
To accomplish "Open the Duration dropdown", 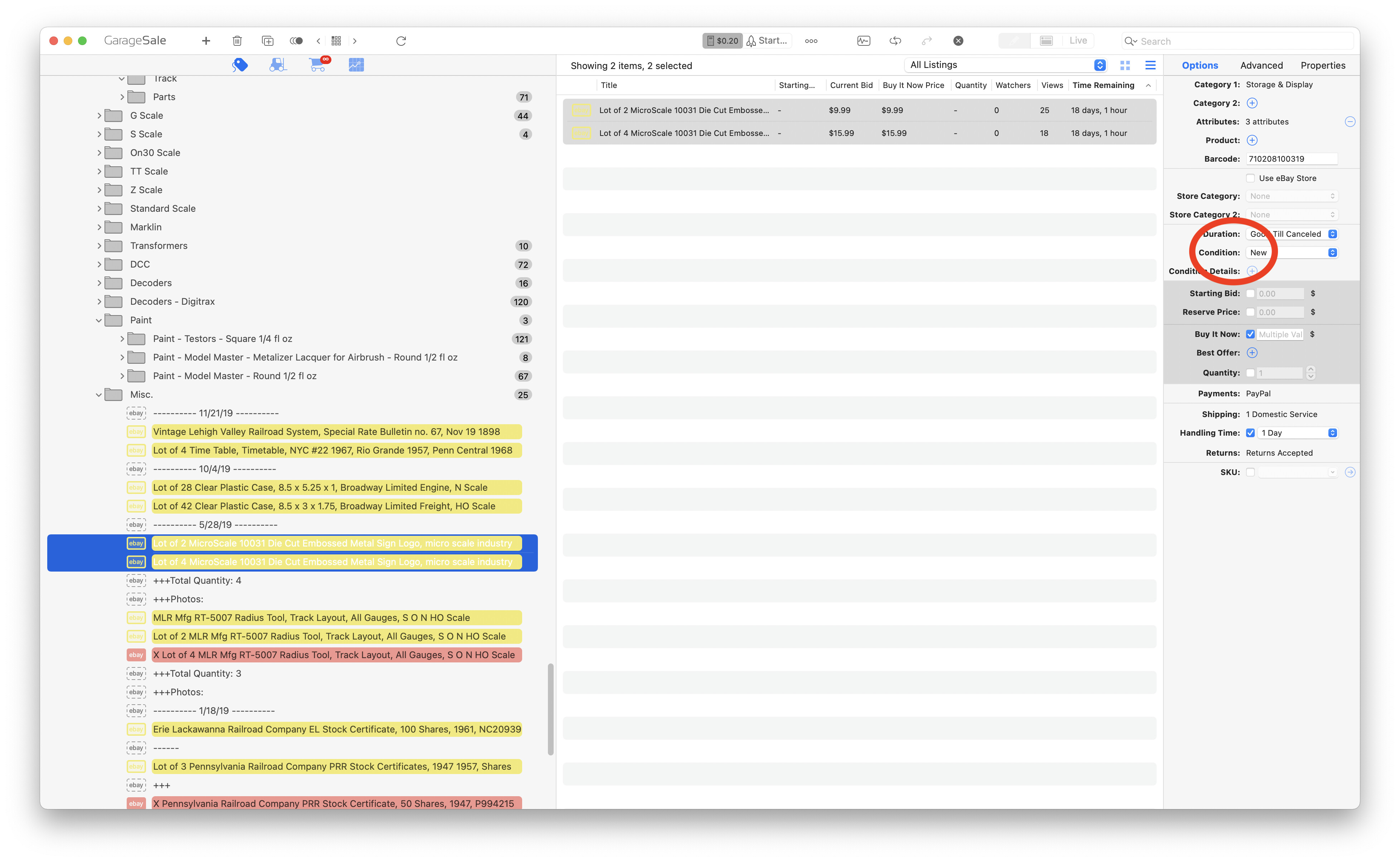I will pyautogui.click(x=1291, y=234).
